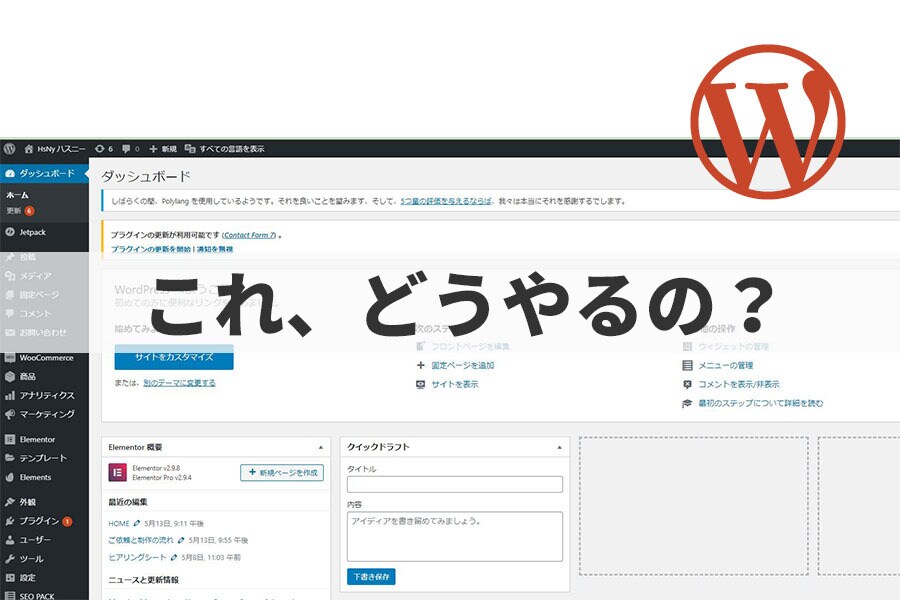Open WooCommerce sidebar menu
Screen dimensions: 900x600
coord(44,358)
